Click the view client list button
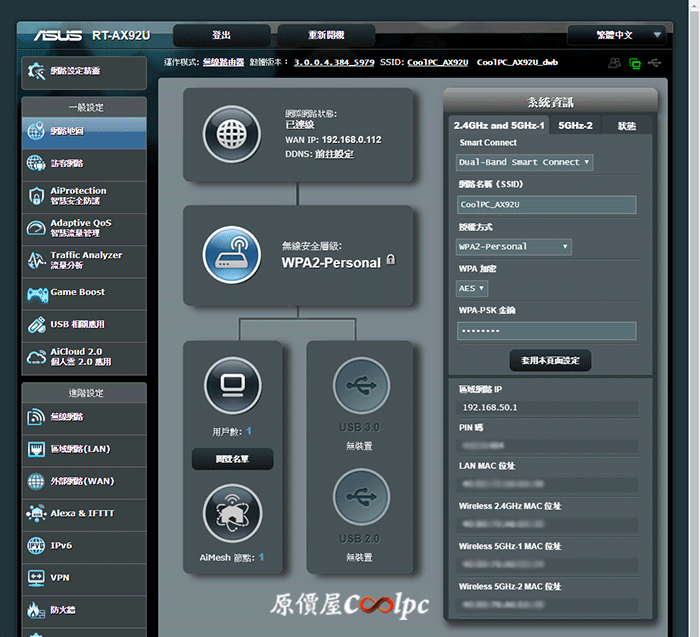Viewport: 700px width, 637px height. [232, 459]
